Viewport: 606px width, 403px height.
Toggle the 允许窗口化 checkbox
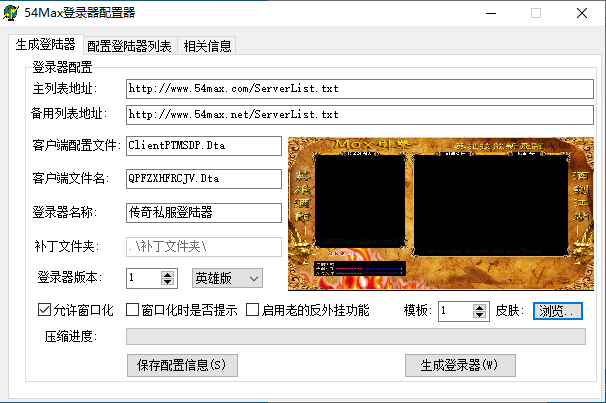pyautogui.click(x=43, y=310)
